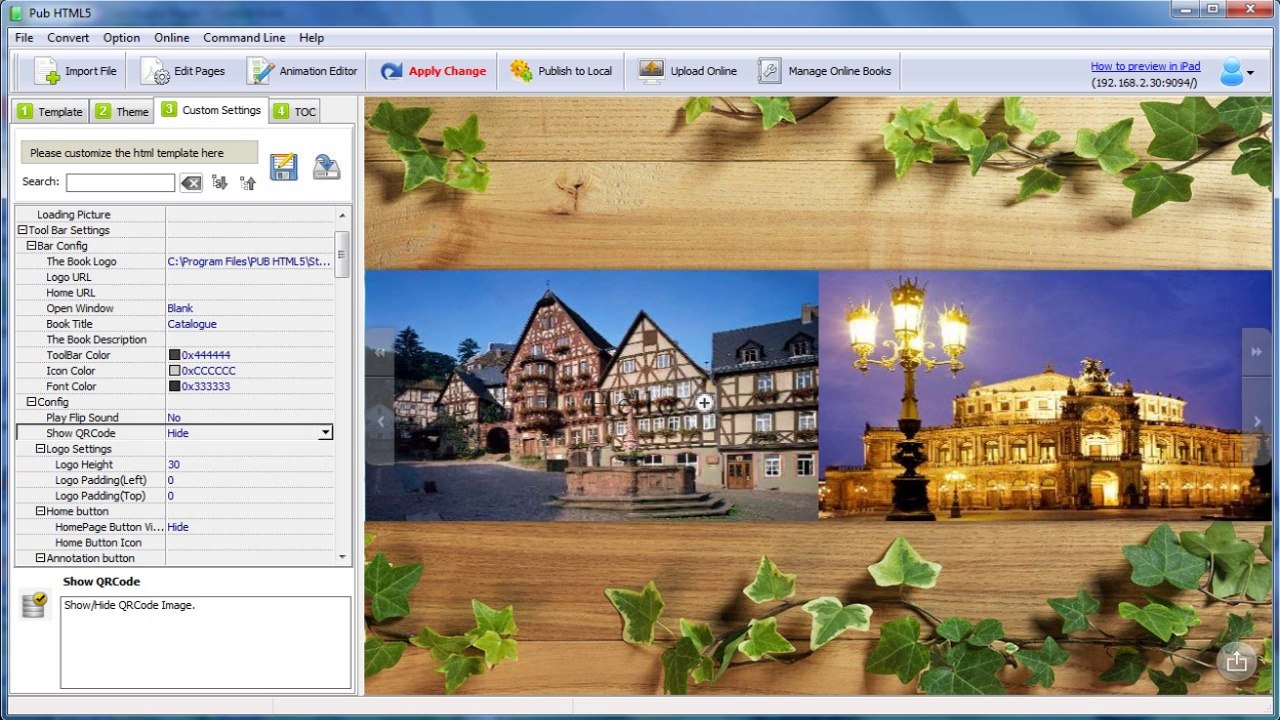Select the Logo Padding(Left) row
This screenshot has width=1280, height=720.
[175, 480]
